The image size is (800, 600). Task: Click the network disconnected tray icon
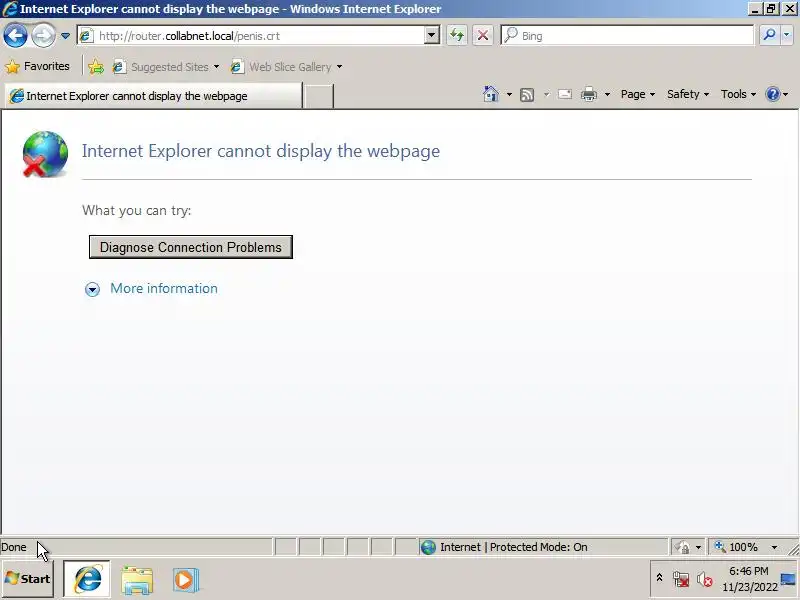[x=681, y=580]
